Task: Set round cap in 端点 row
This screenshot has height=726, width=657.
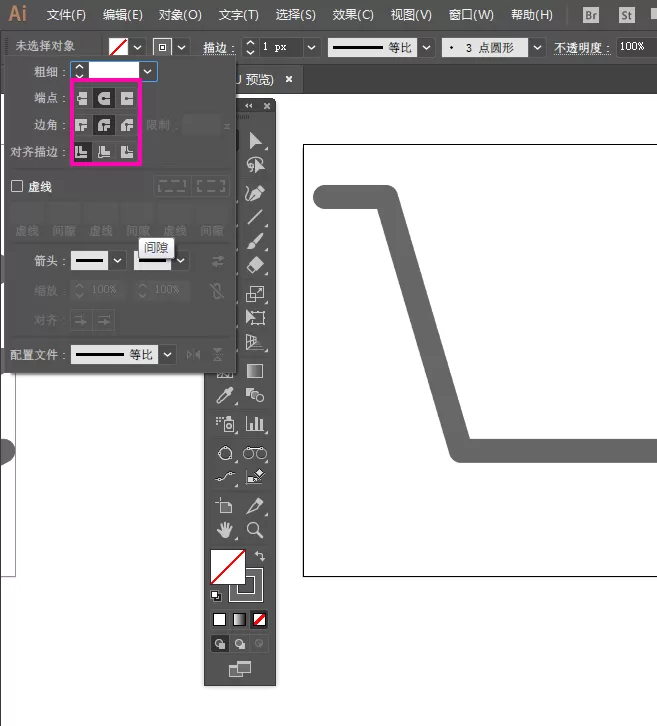Action: pos(104,98)
